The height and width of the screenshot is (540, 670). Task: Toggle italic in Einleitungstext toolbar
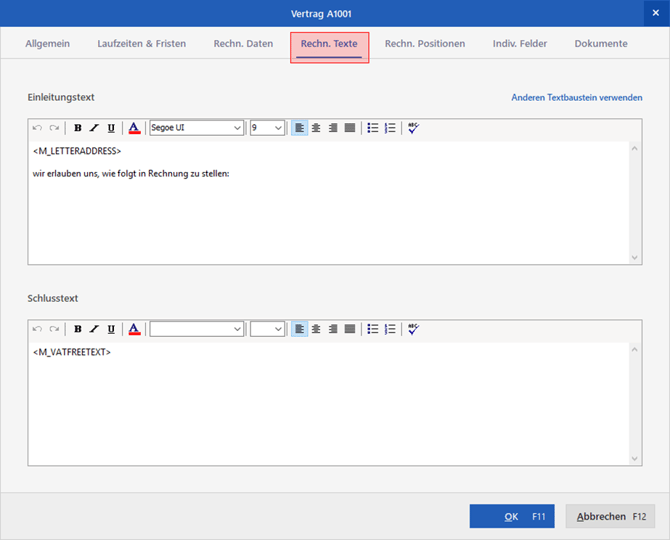pyautogui.click(x=94, y=128)
